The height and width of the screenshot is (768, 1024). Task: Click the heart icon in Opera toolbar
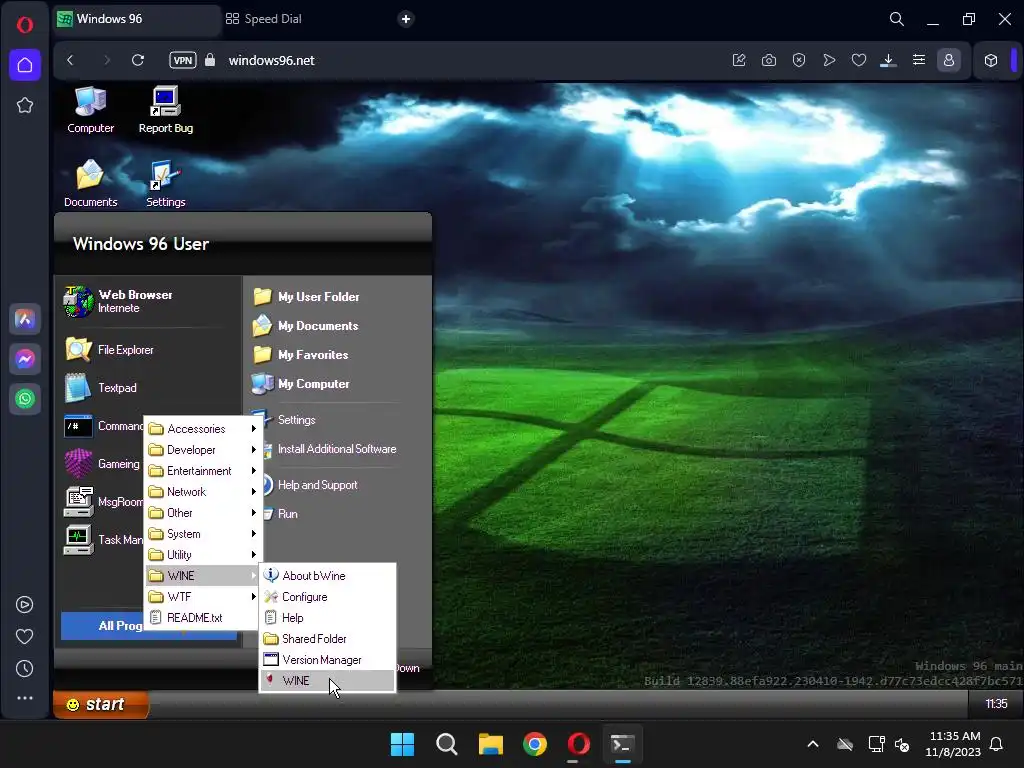point(859,60)
